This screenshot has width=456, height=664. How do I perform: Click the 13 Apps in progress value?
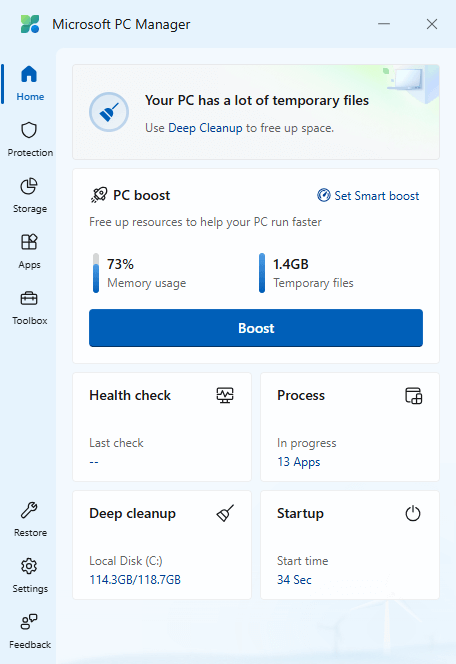point(298,462)
